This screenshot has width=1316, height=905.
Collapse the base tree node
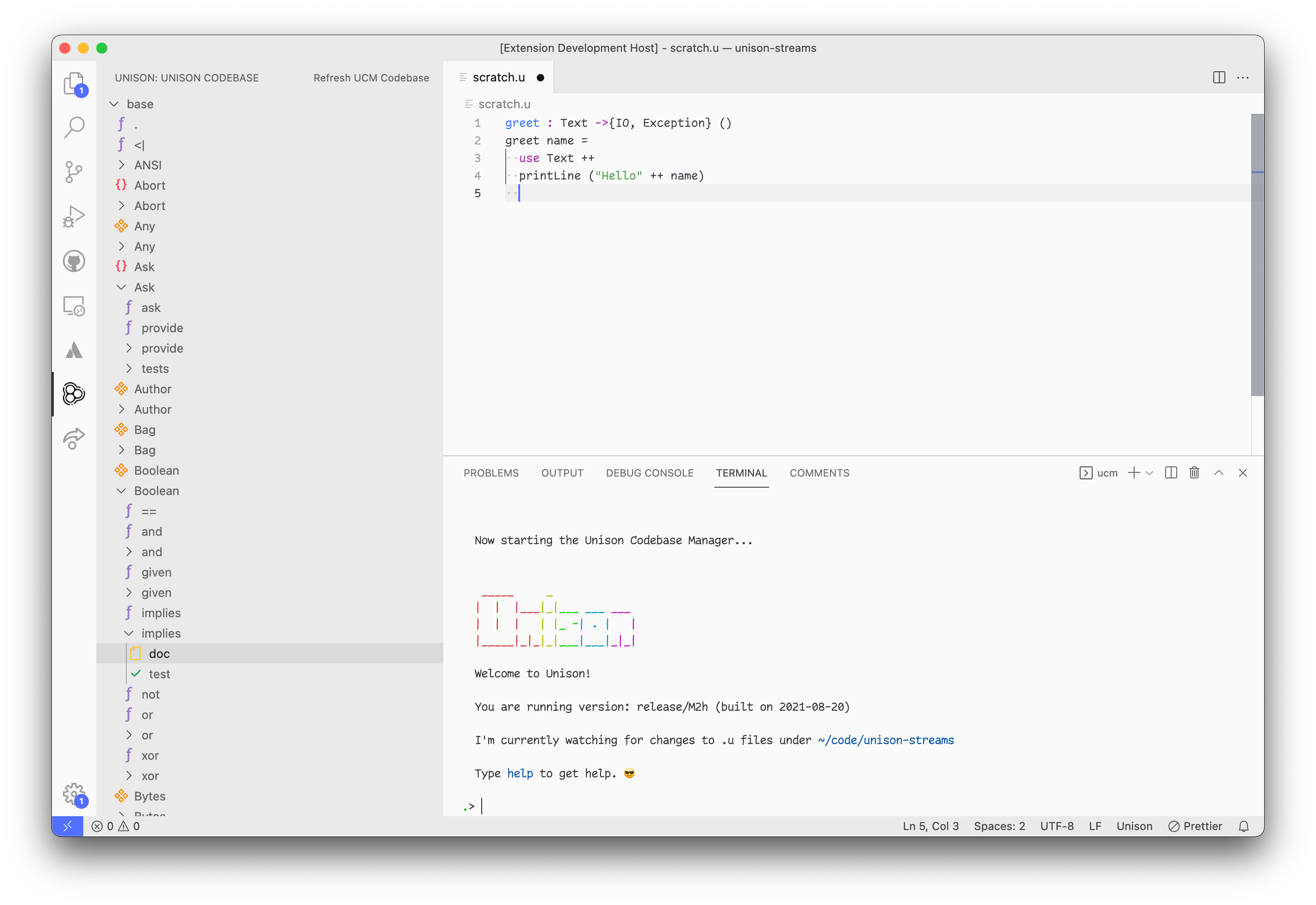[114, 104]
